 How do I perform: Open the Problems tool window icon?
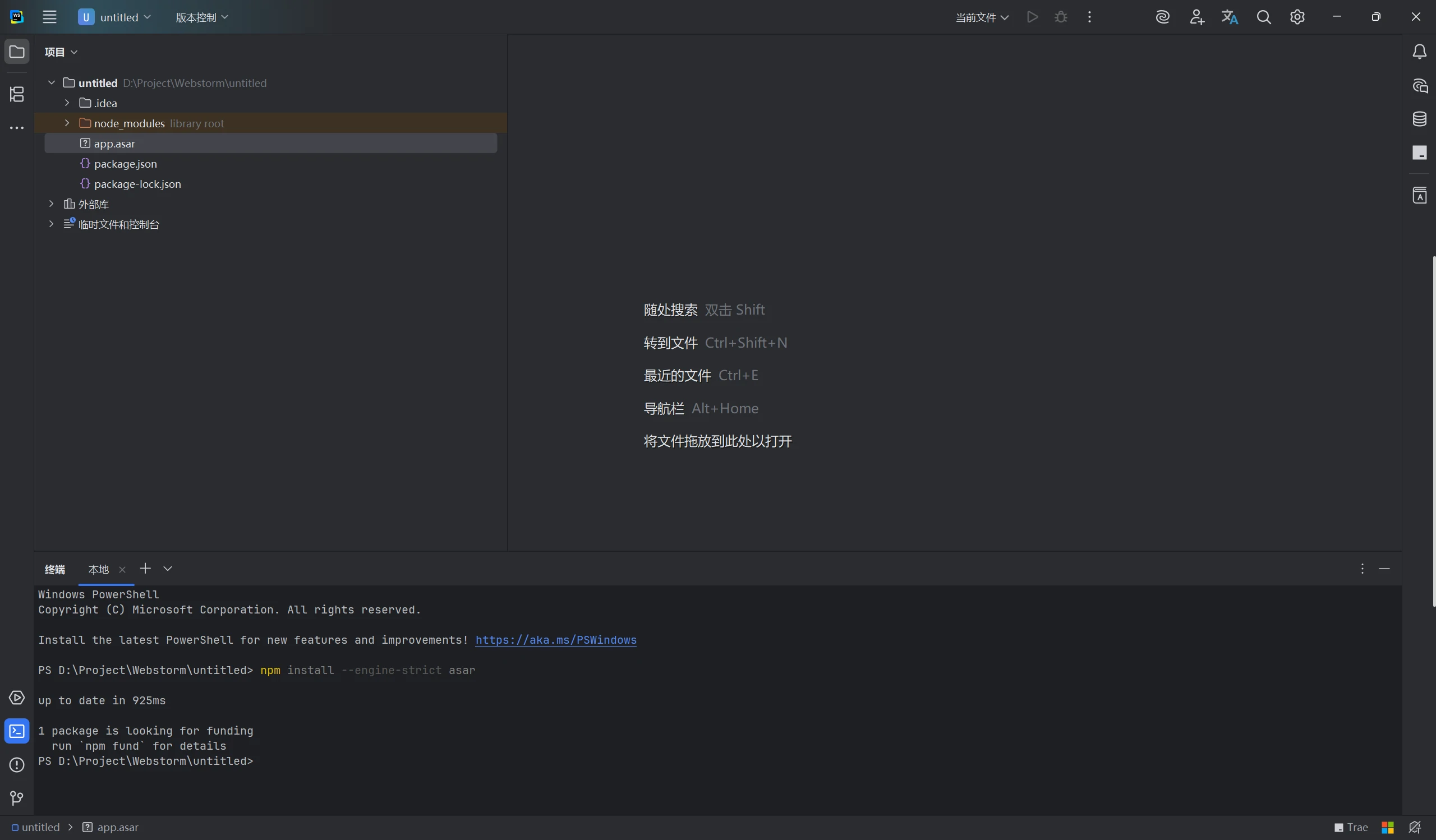tap(16, 765)
